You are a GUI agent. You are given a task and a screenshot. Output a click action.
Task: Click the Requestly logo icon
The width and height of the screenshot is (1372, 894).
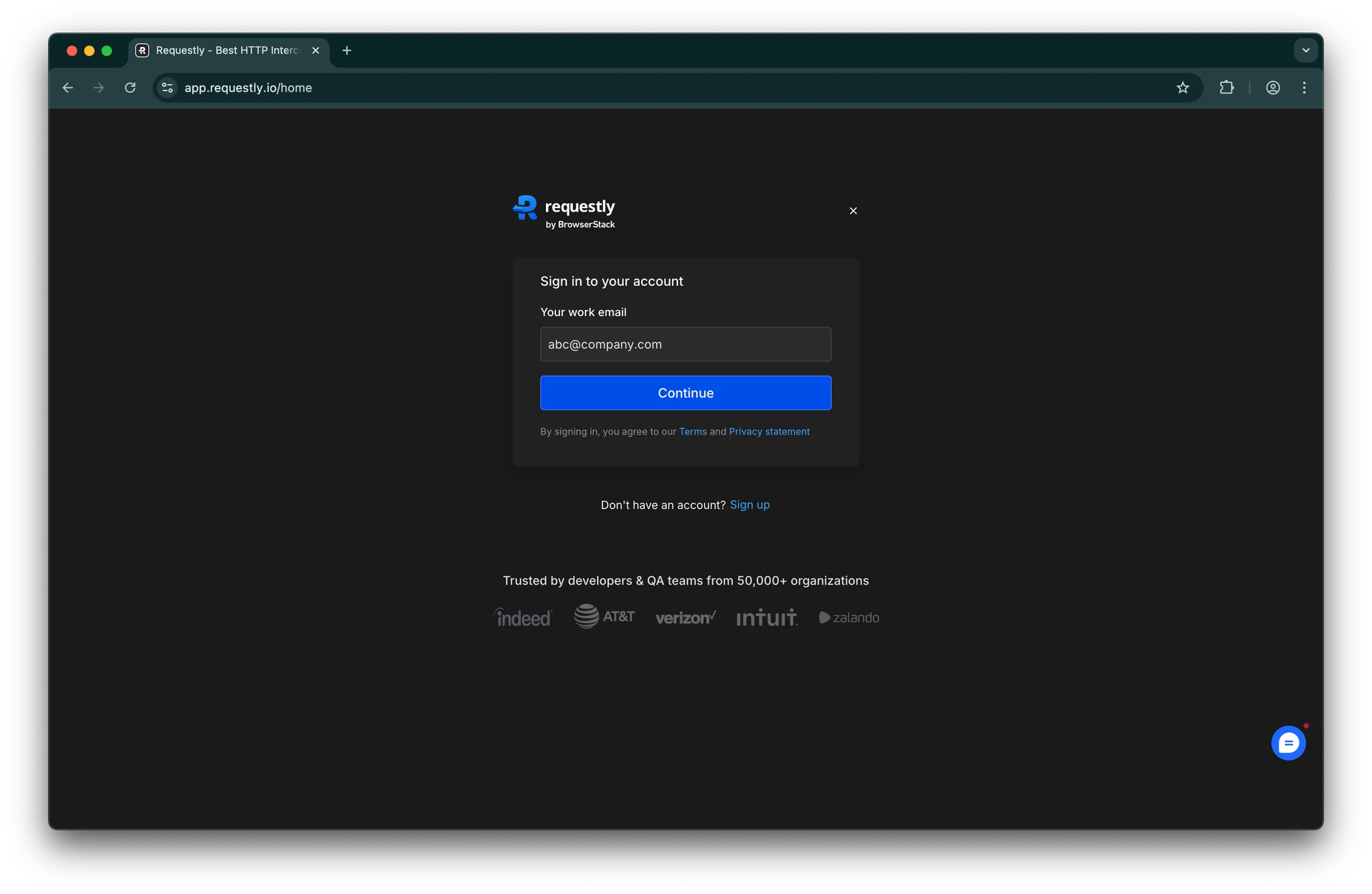point(525,208)
